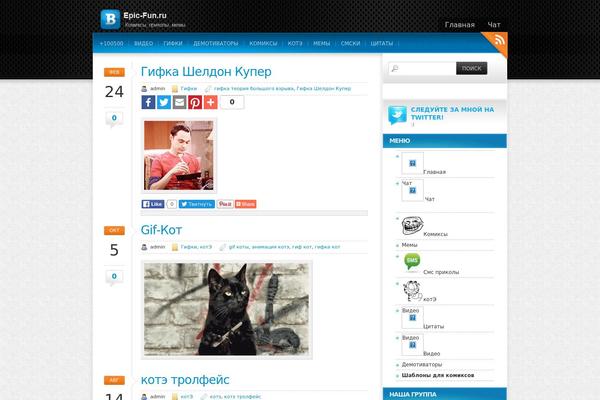
Task: Click the broken image icon beside Цитаты
Action: pyautogui.click(x=412, y=318)
